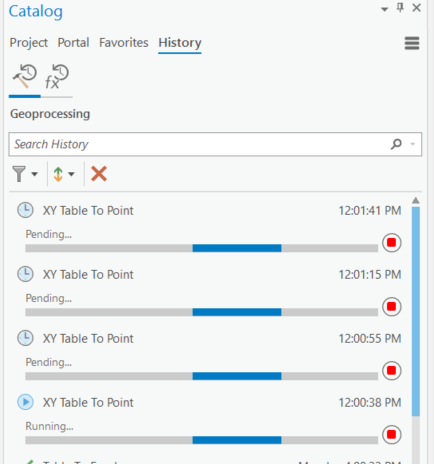This screenshot has height=464, width=434.
Task: Switch to the Project tab
Action: click(29, 43)
